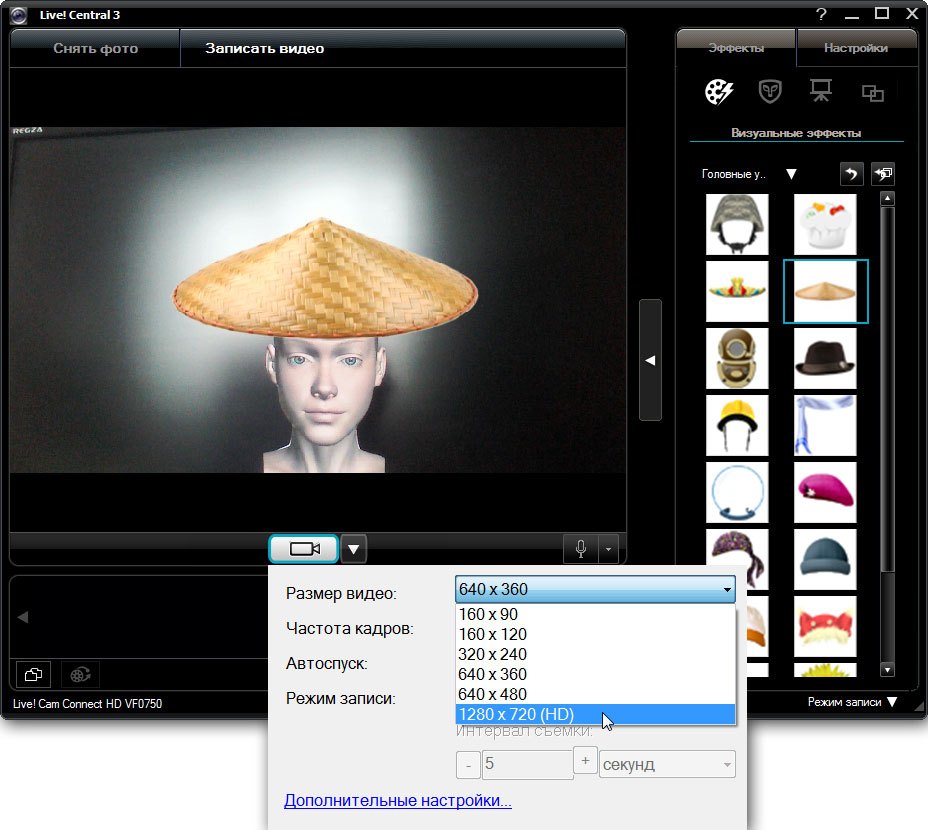The height and width of the screenshot is (830, 928).
Task: Start recording with the camcorder button
Action: (x=304, y=549)
